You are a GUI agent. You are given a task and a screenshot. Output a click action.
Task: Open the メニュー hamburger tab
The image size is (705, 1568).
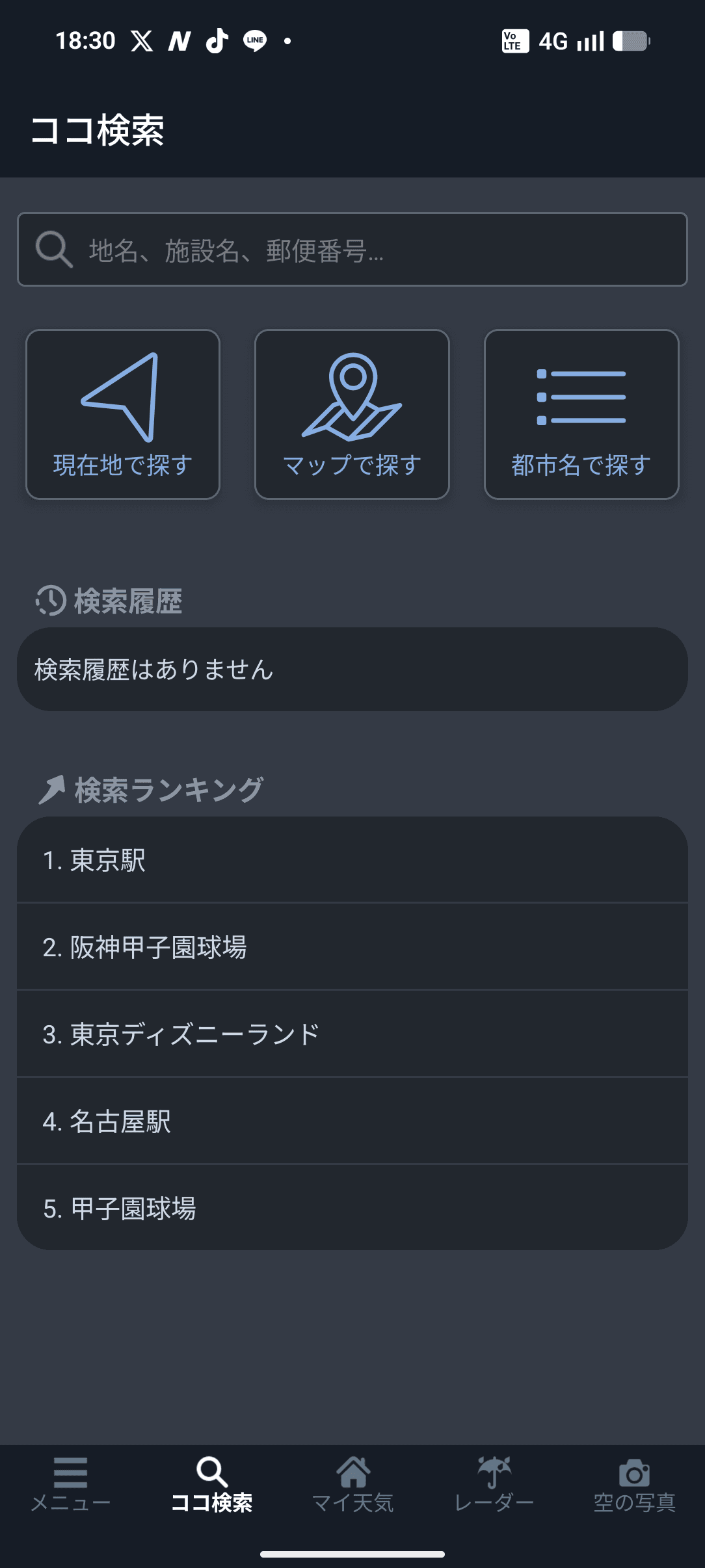click(70, 1483)
